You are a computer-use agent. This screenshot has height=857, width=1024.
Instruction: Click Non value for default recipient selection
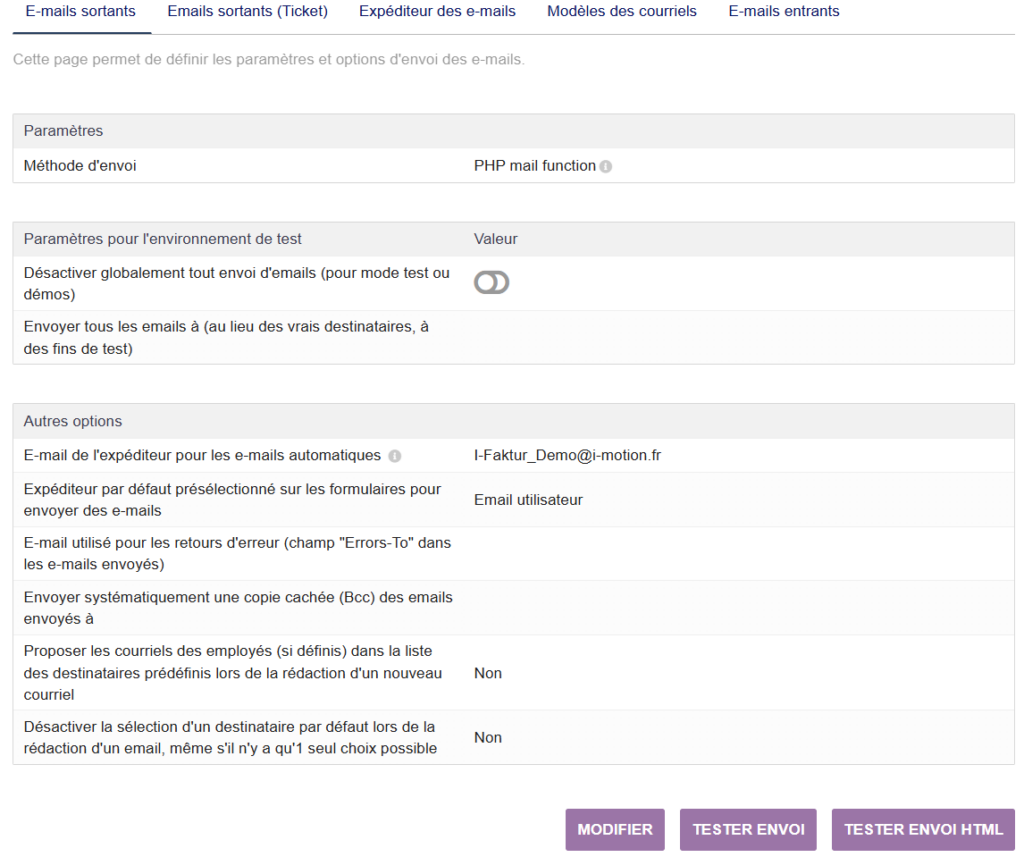point(488,738)
